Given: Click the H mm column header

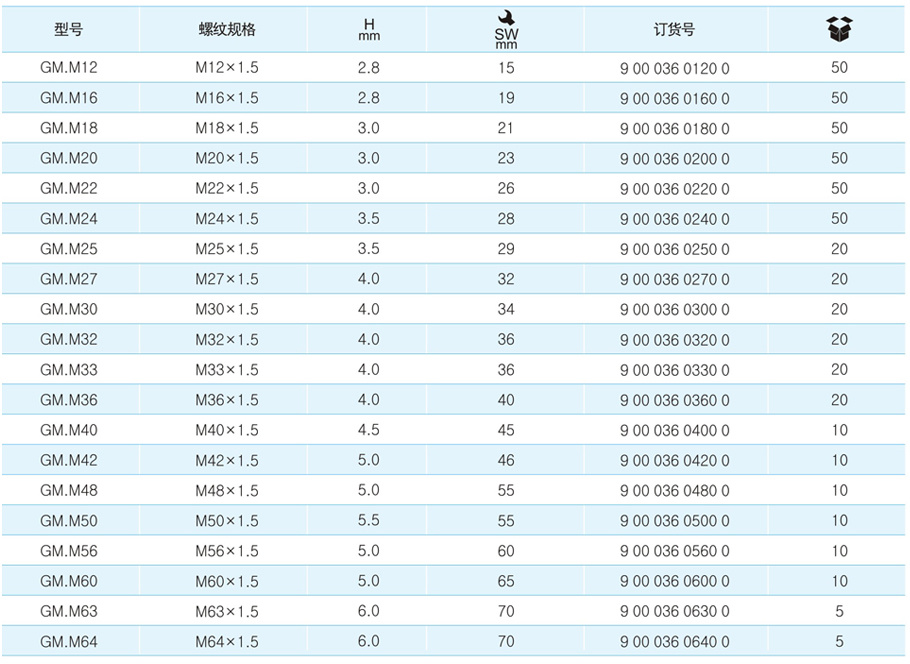Looking at the screenshot, I should [x=369, y=29].
